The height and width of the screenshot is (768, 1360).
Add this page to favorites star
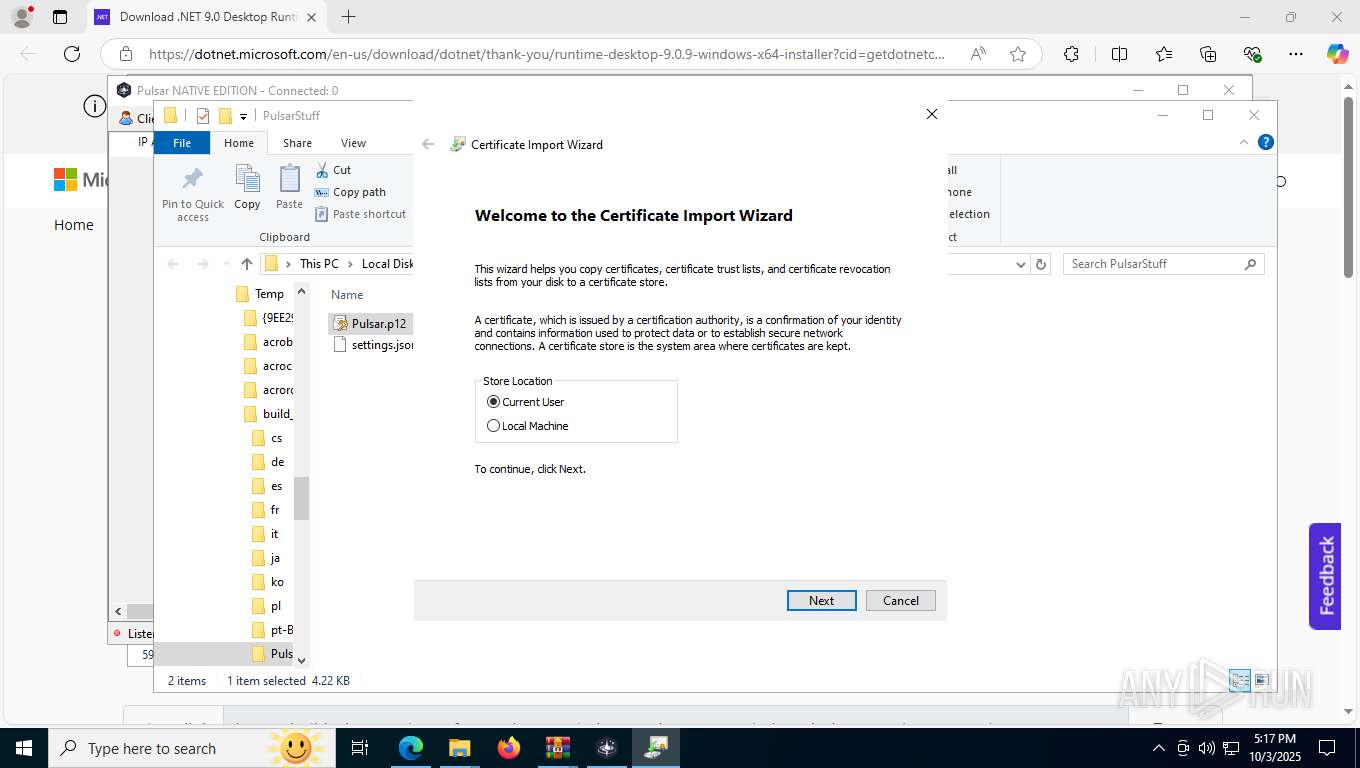[1018, 54]
